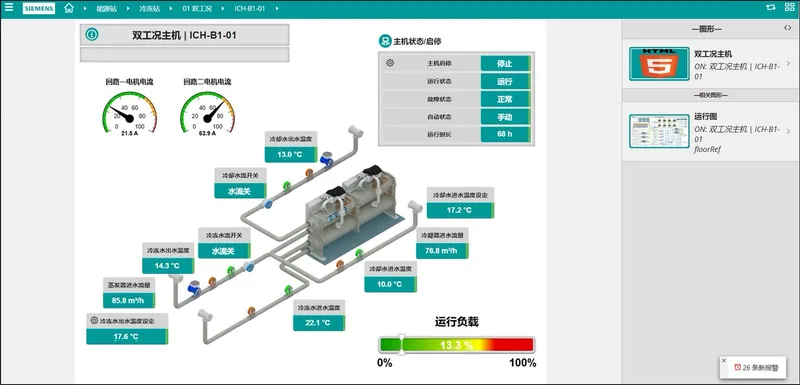
Task: Click the Siemens logo
Action: pos(39,9)
